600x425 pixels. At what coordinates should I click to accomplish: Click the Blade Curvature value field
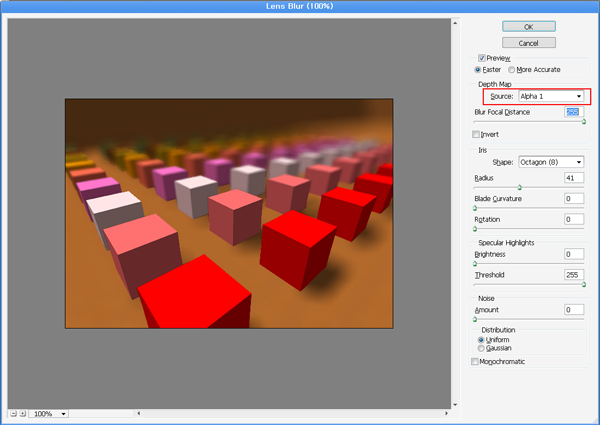point(574,199)
